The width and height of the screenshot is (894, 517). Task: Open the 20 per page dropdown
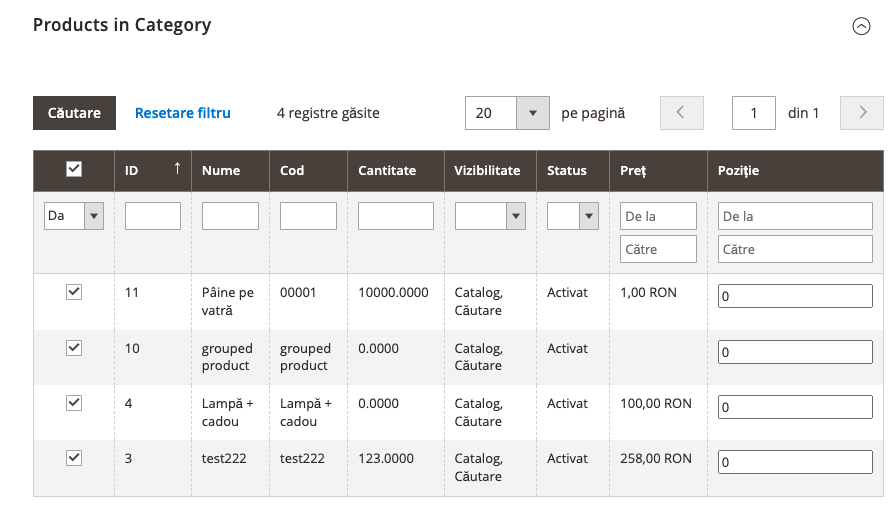pos(507,113)
